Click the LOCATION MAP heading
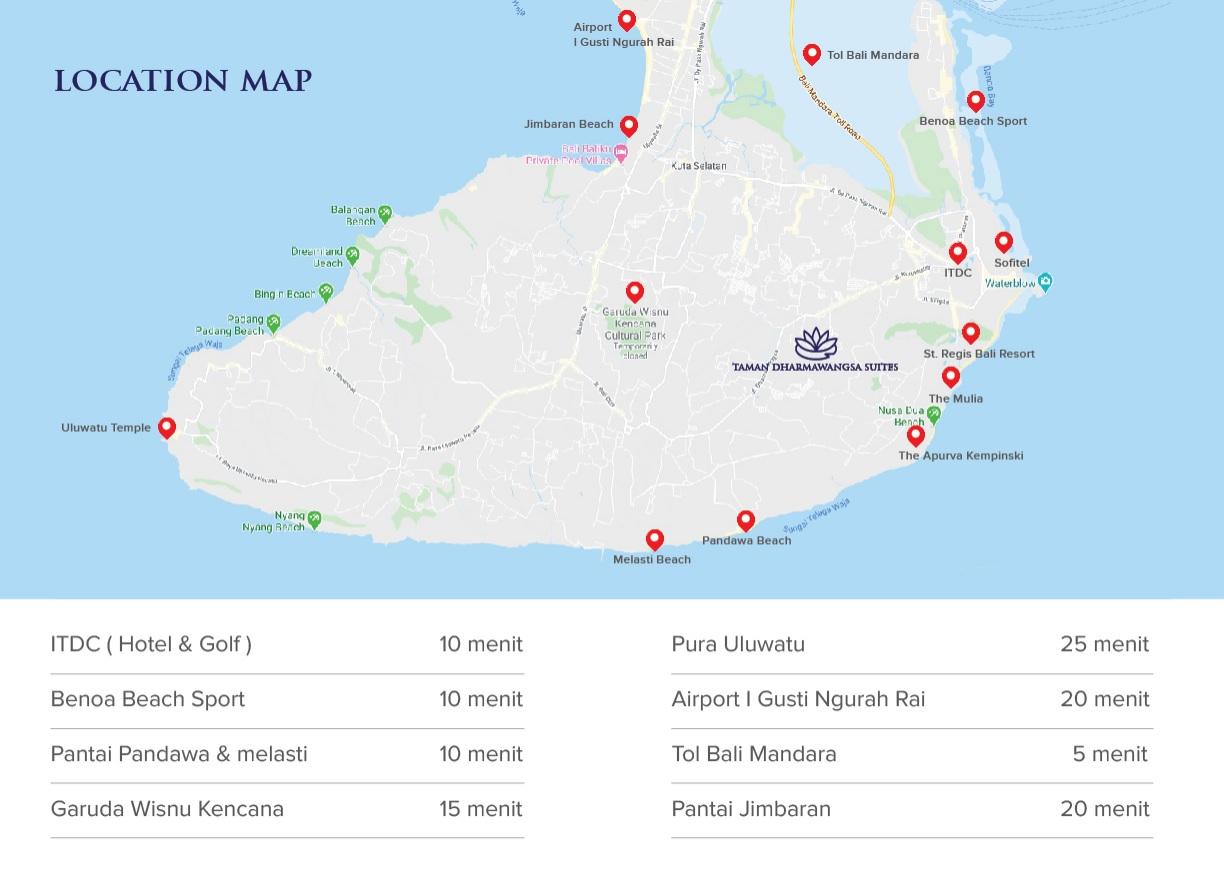The height and width of the screenshot is (870, 1224). tap(183, 81)
